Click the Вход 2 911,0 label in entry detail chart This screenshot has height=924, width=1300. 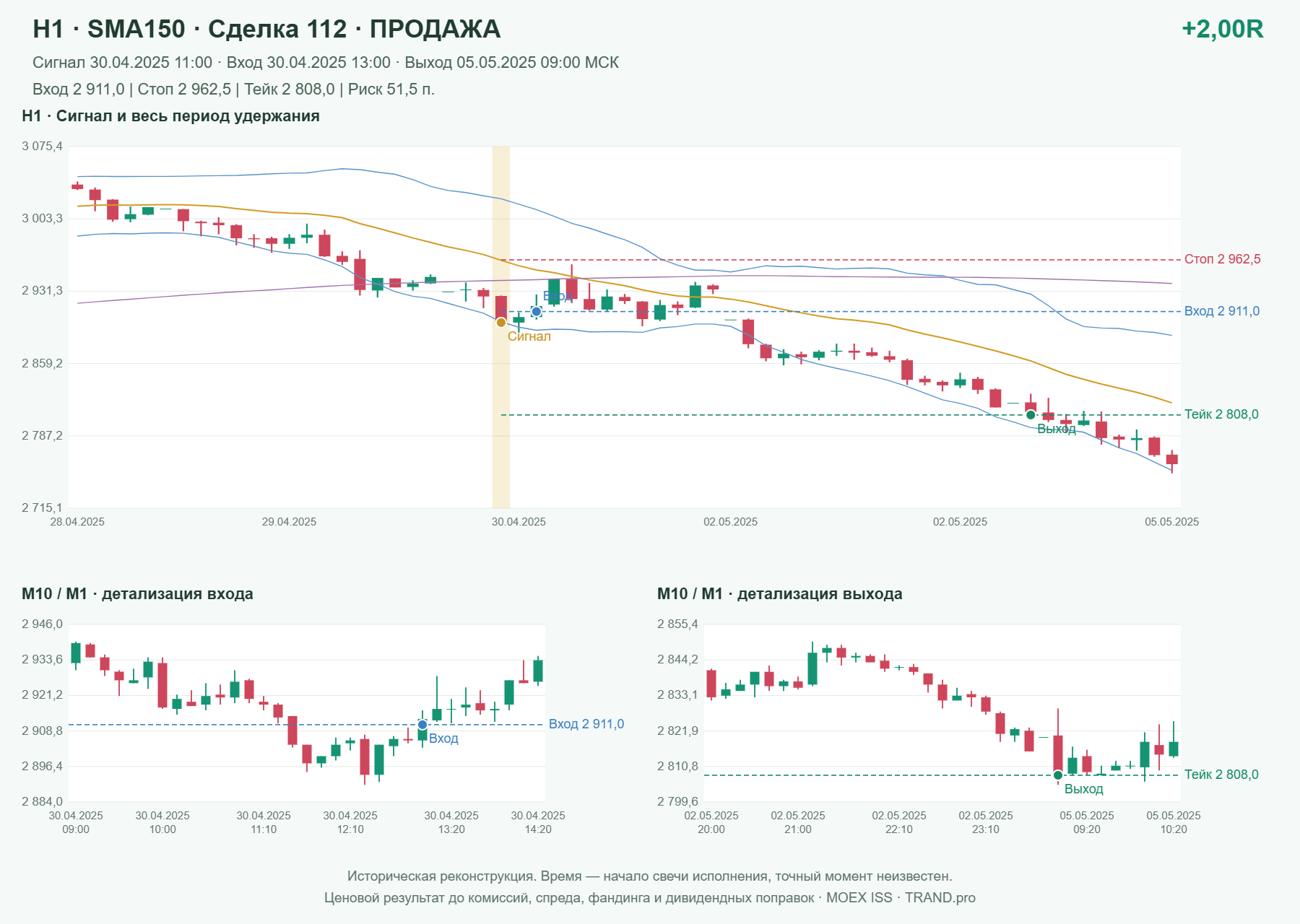586,724
